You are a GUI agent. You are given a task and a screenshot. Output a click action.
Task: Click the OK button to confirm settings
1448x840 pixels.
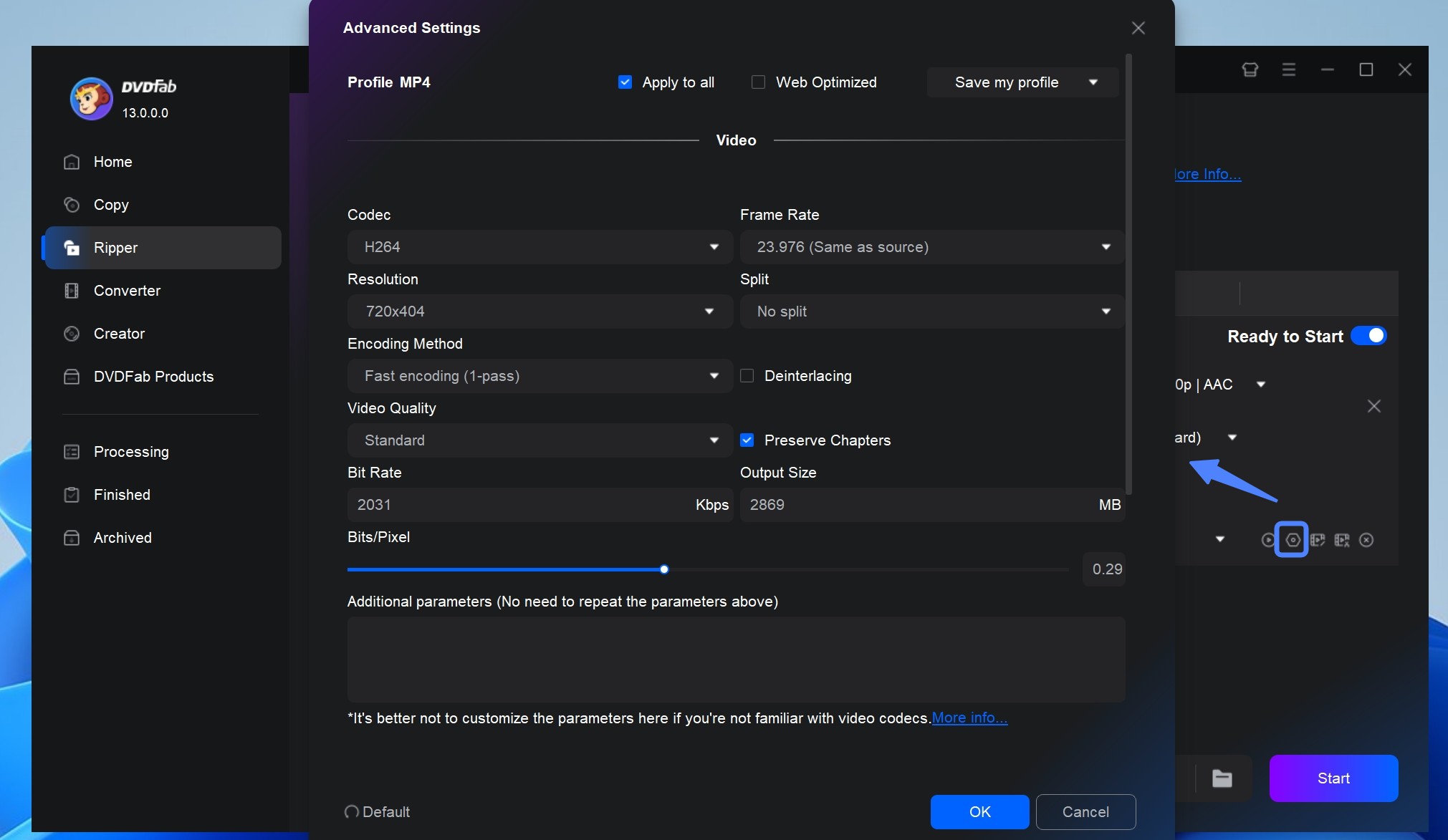(x=979, y=811)
